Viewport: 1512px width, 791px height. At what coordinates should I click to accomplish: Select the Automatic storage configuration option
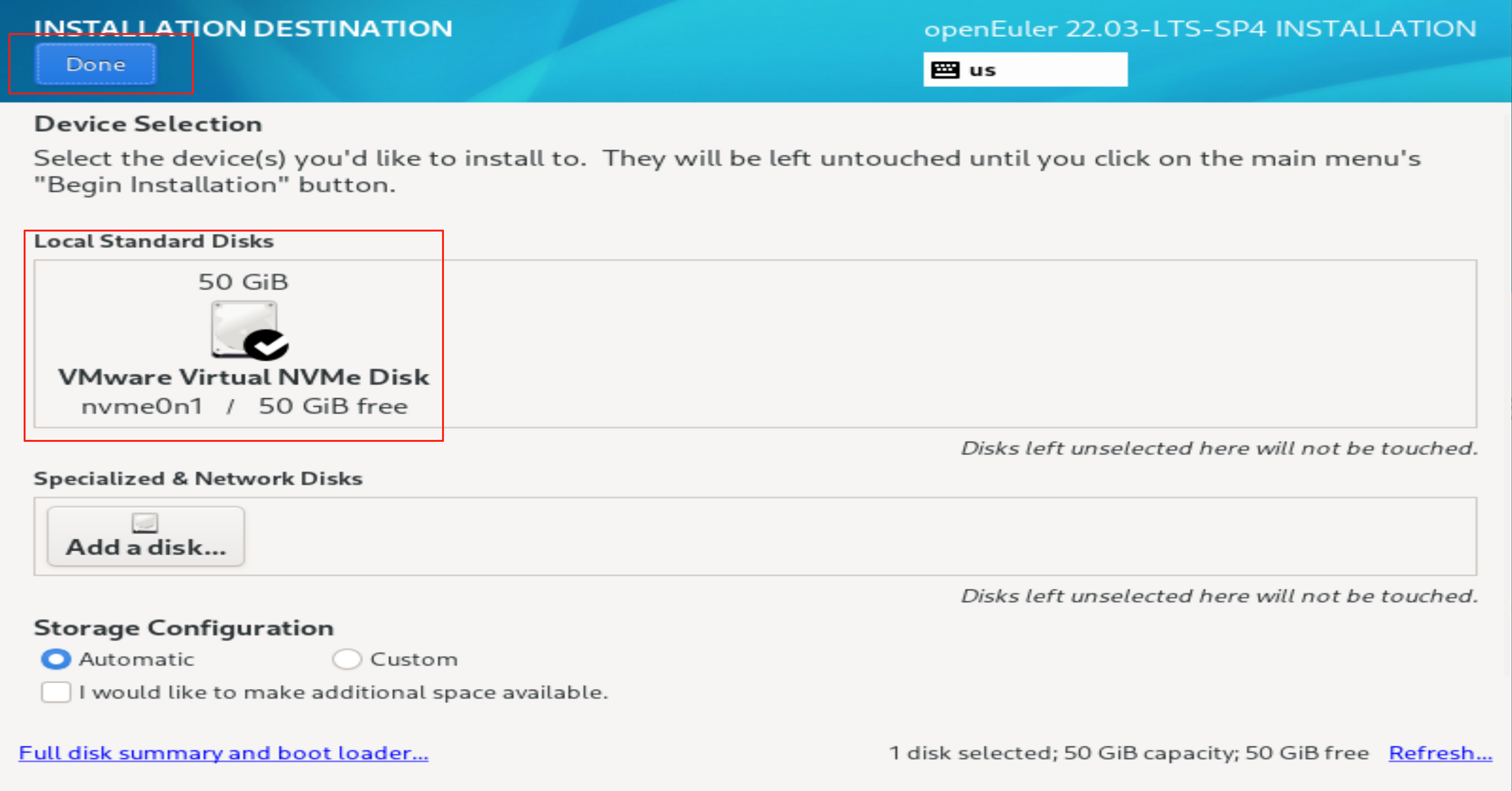(56, 659)
